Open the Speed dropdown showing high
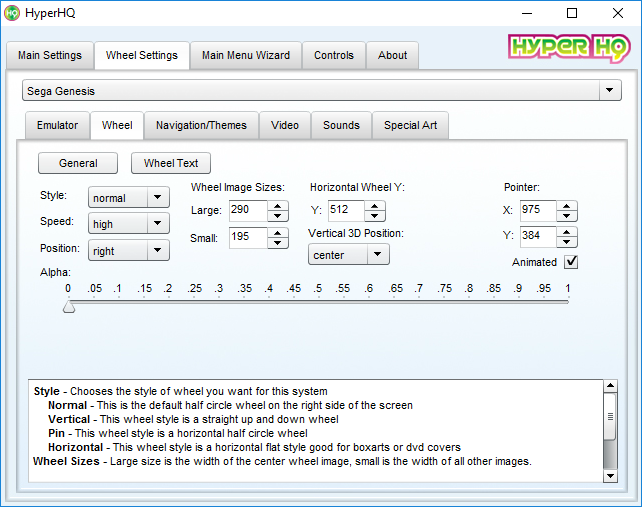Image resolution: width=642 pixels, height=507 pixels. pos(129,224)
